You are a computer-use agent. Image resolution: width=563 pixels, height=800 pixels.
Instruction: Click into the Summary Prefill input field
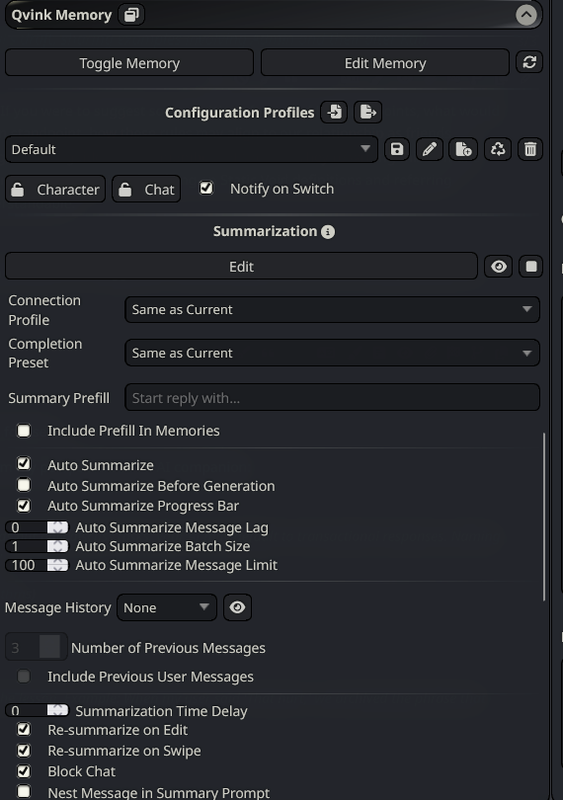click(332, 397)
